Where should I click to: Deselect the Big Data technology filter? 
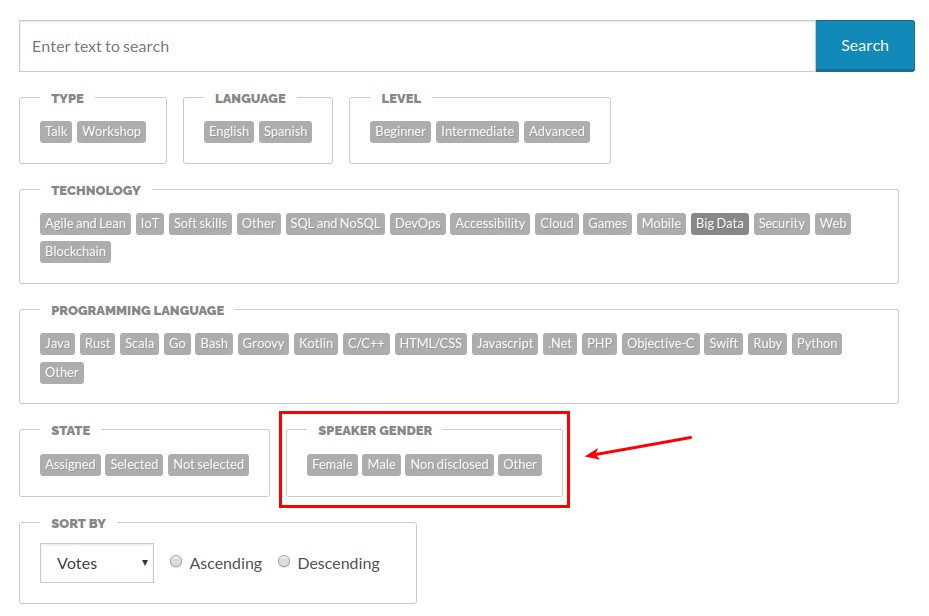point(719,223)
